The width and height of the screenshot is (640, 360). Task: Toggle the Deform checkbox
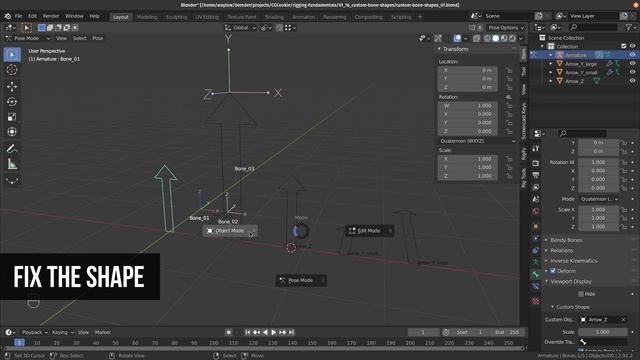pos(553,271)
